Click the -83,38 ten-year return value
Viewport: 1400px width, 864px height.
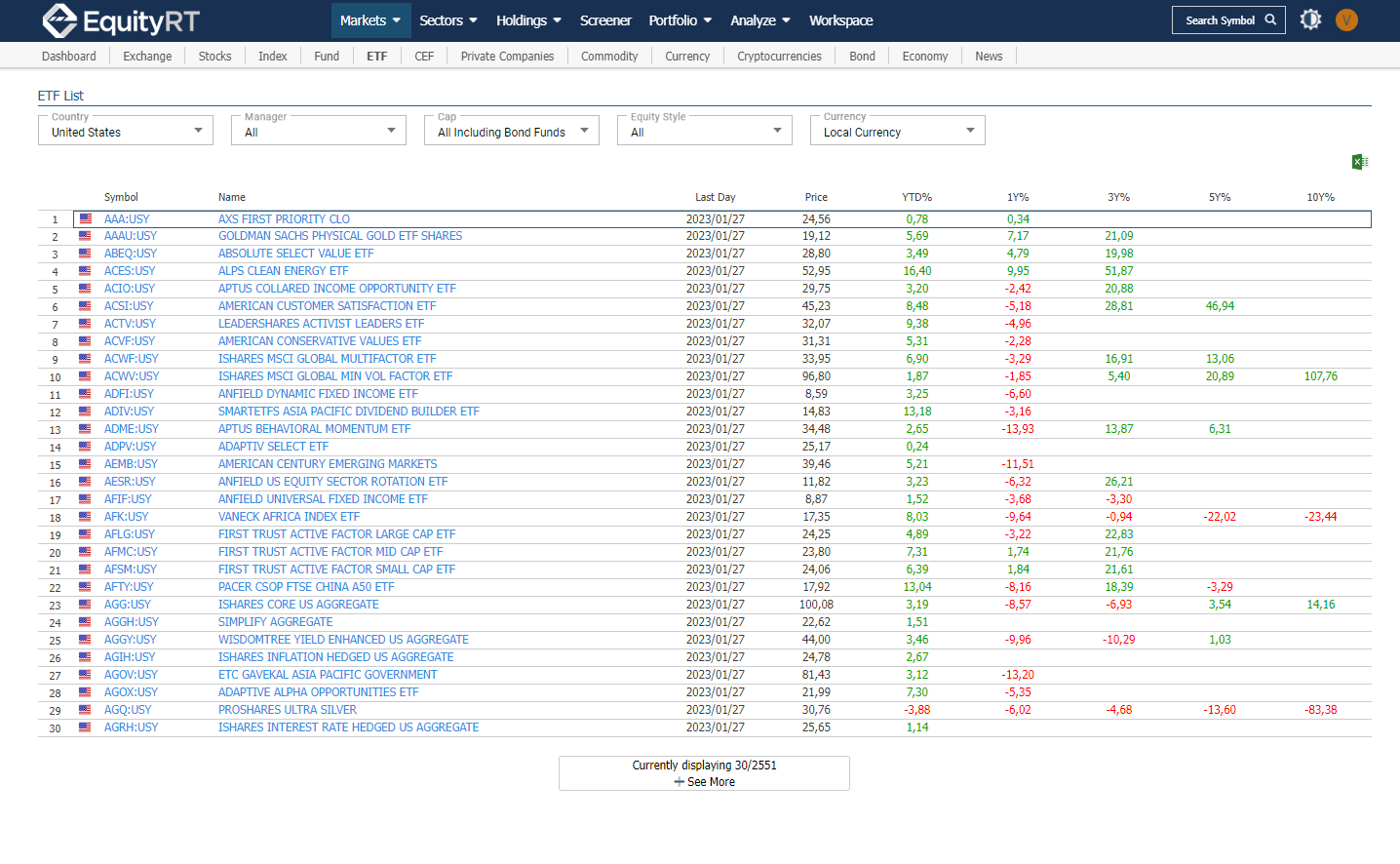(1321, 710)
